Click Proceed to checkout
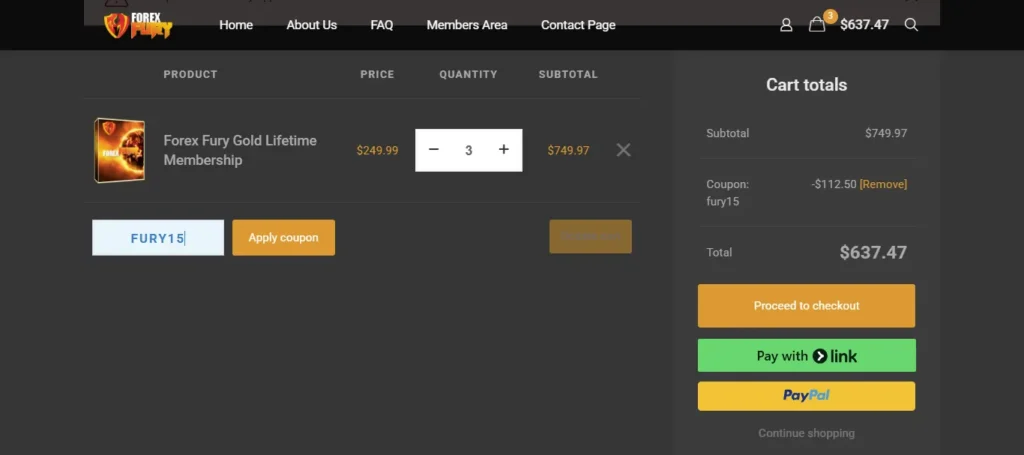The height and width of the screenshot is (455, 1024). point(806,306)
